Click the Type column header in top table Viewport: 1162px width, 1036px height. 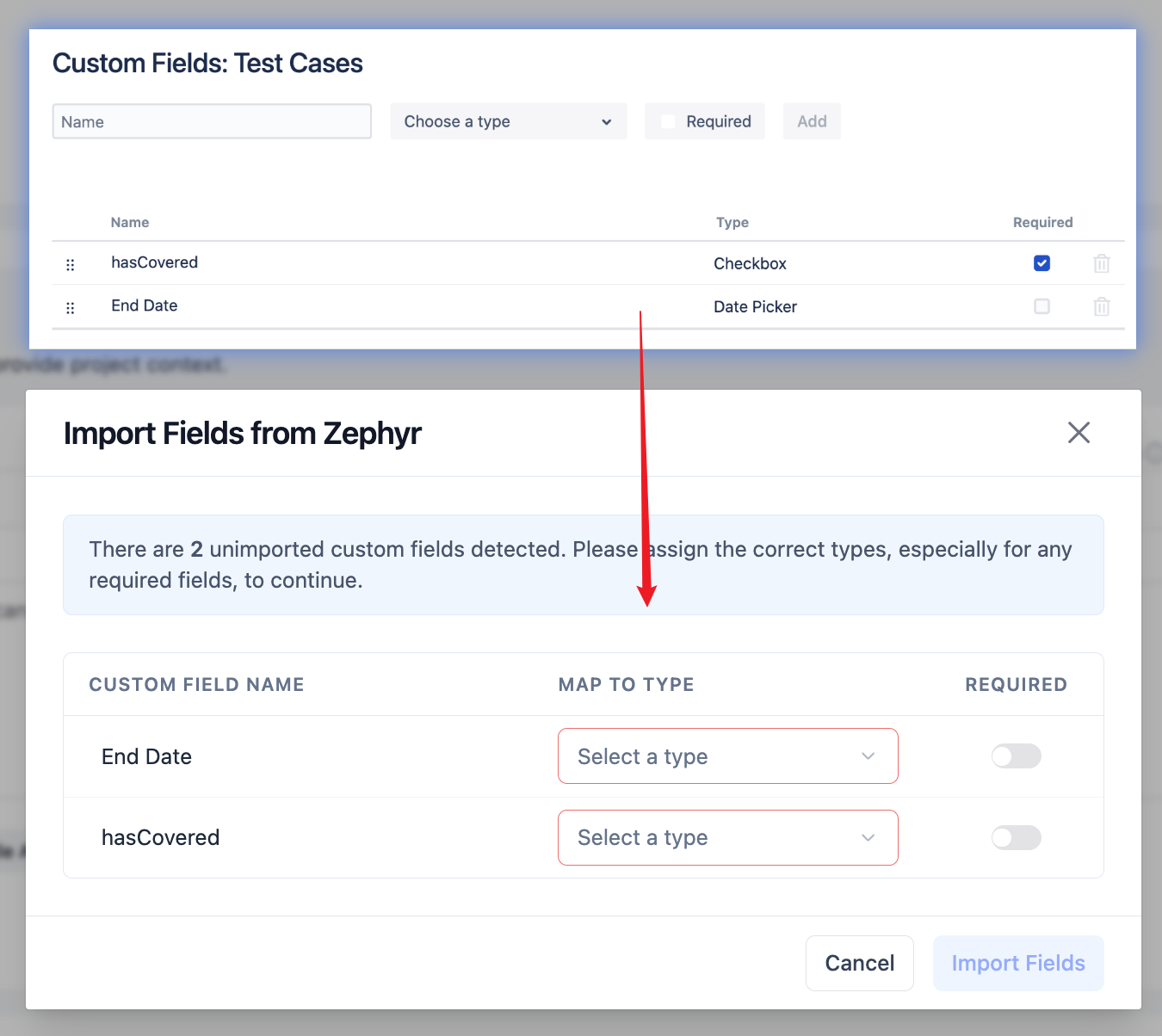coord(732,222)
